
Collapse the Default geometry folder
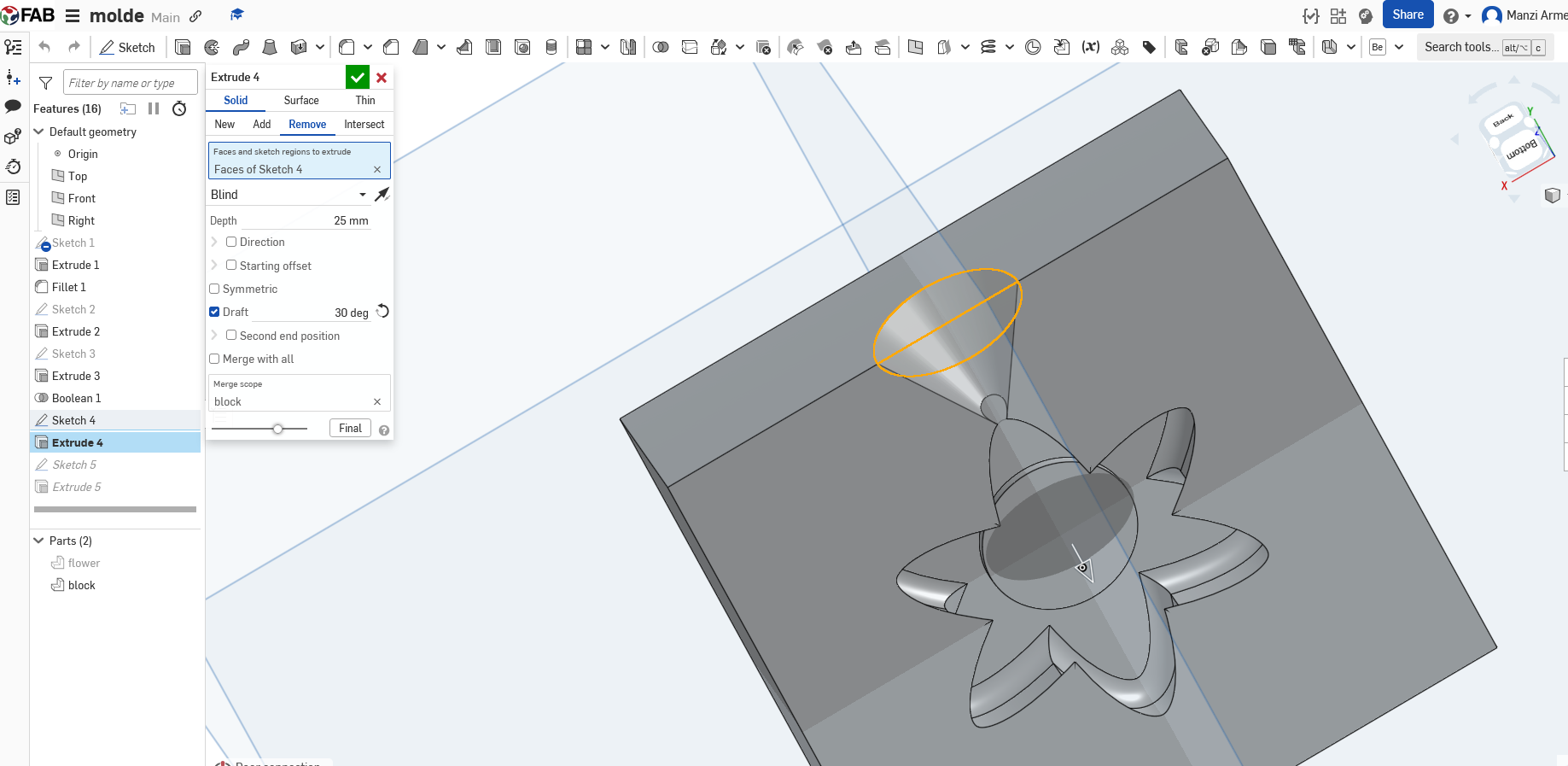pos(38,132)
